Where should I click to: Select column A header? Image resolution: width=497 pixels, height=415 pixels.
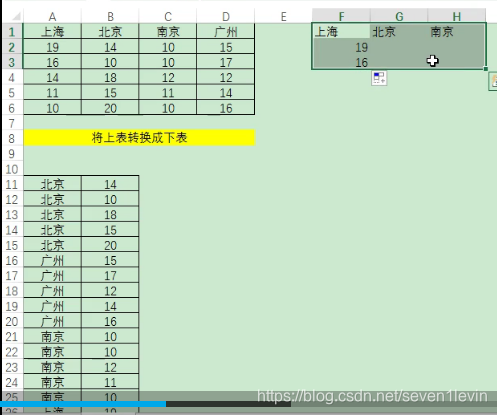[x=52, y=16]
